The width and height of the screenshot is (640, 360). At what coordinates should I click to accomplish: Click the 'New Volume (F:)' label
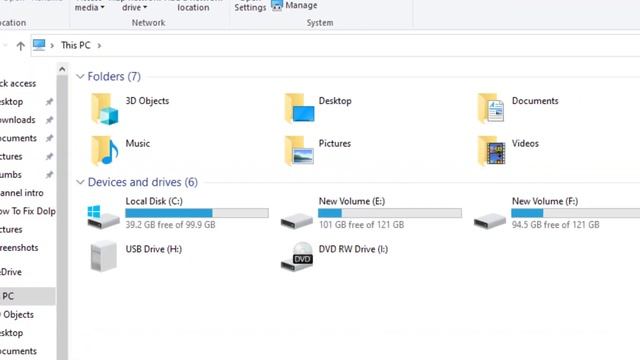click(545, 201)
